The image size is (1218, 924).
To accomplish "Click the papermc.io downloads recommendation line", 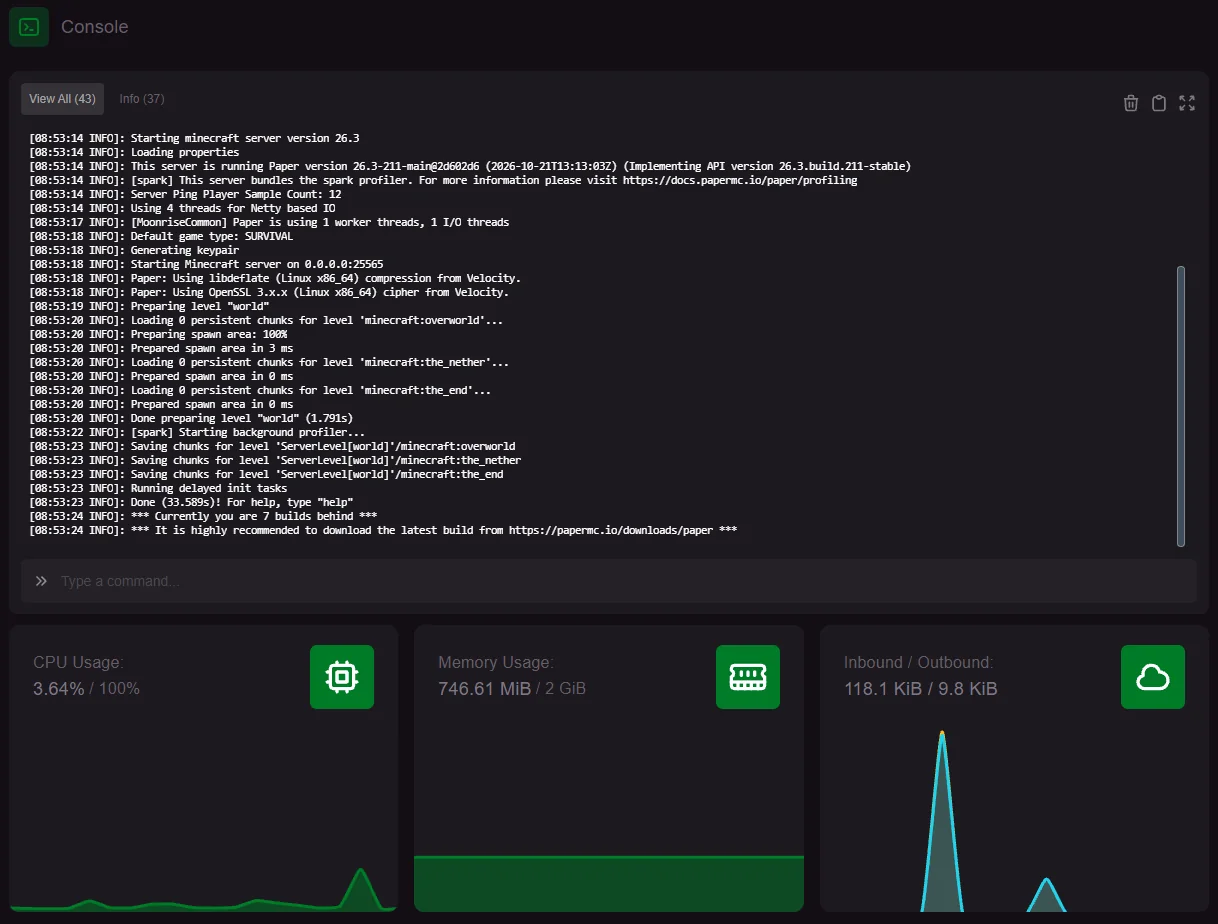I will 383,530.
